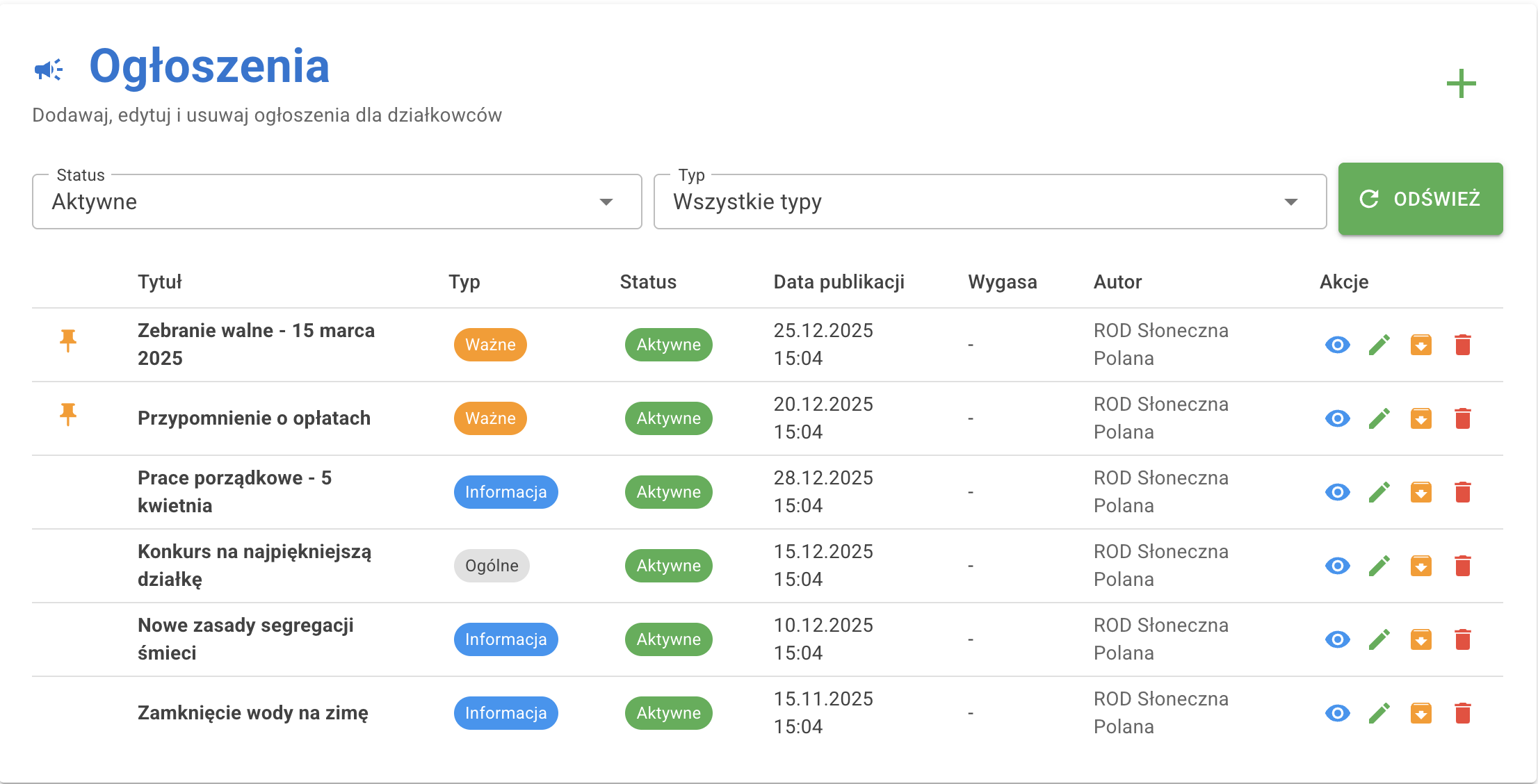Edit the "Konkurs na najpiękniejszą działkę" announcement
This screenshot has width=1538, height=784.
(x=1379, y=566)
